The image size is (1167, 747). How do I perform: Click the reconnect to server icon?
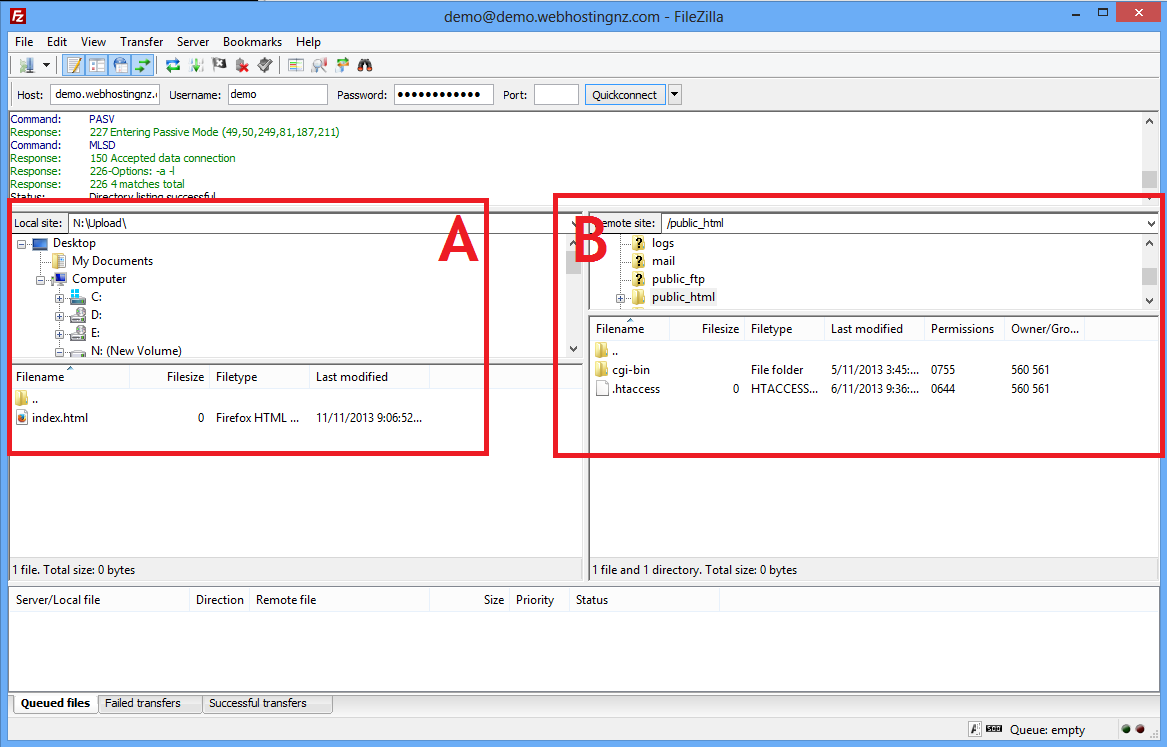(265, 65)
